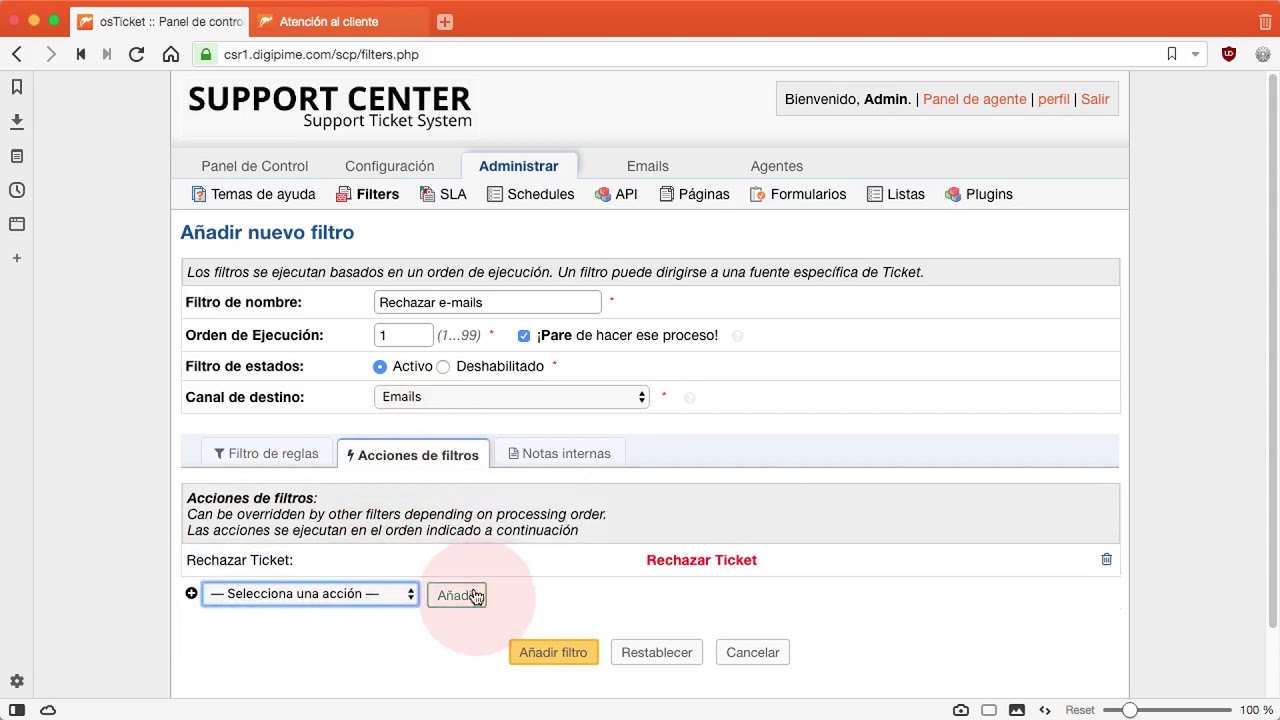
Task: Toggle the side panel status bar icon
Action: point(17,710)
